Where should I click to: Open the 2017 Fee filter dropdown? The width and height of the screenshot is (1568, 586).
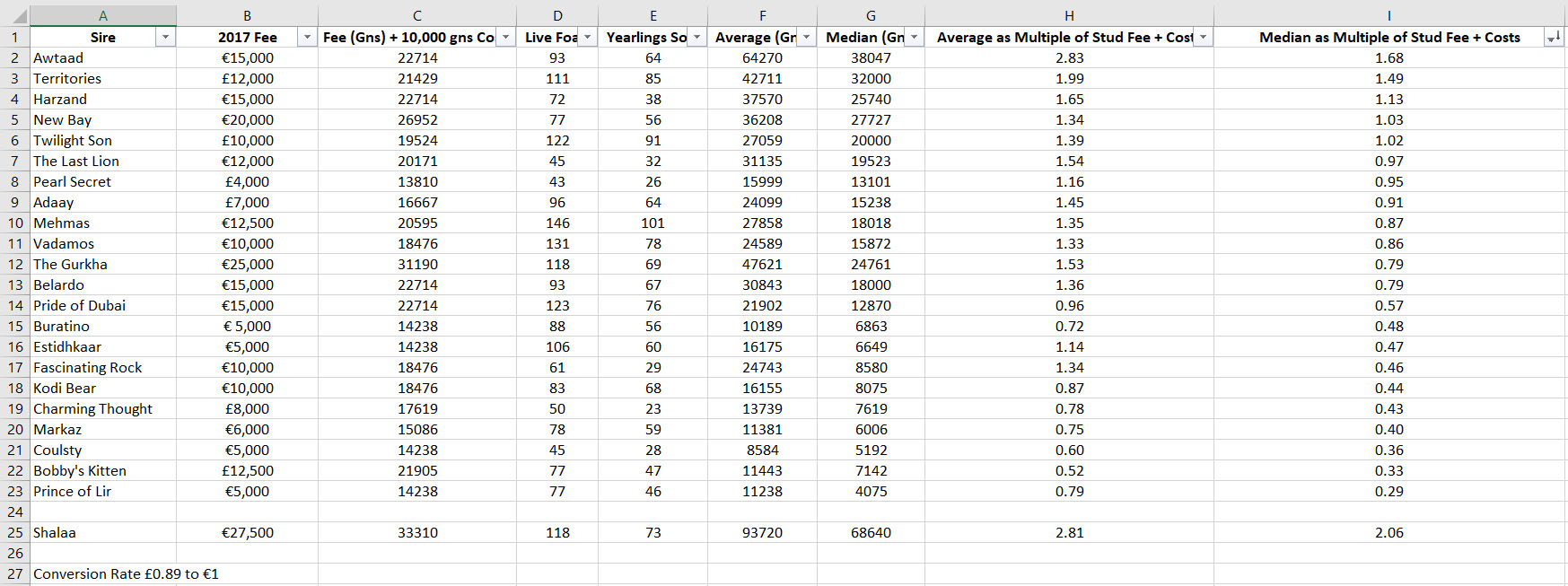pos(308,37)
